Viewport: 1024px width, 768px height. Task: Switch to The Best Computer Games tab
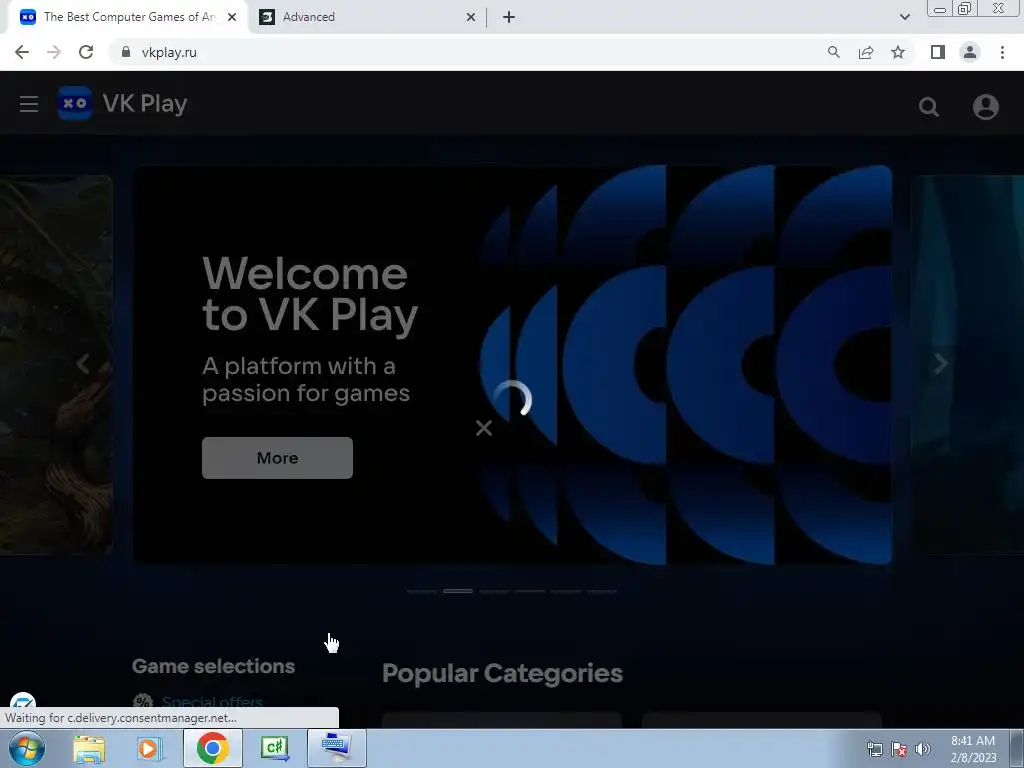coord(129,17)
